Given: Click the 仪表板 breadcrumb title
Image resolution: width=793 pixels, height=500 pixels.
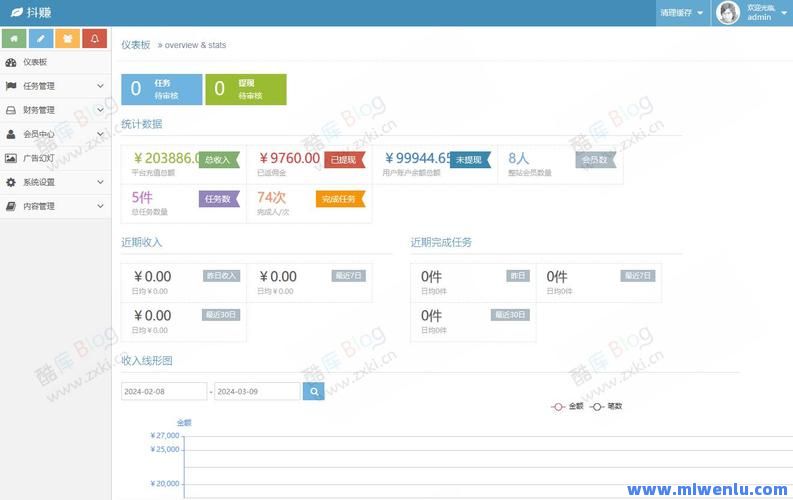Looking at the screenshot, I should [136, 45].
